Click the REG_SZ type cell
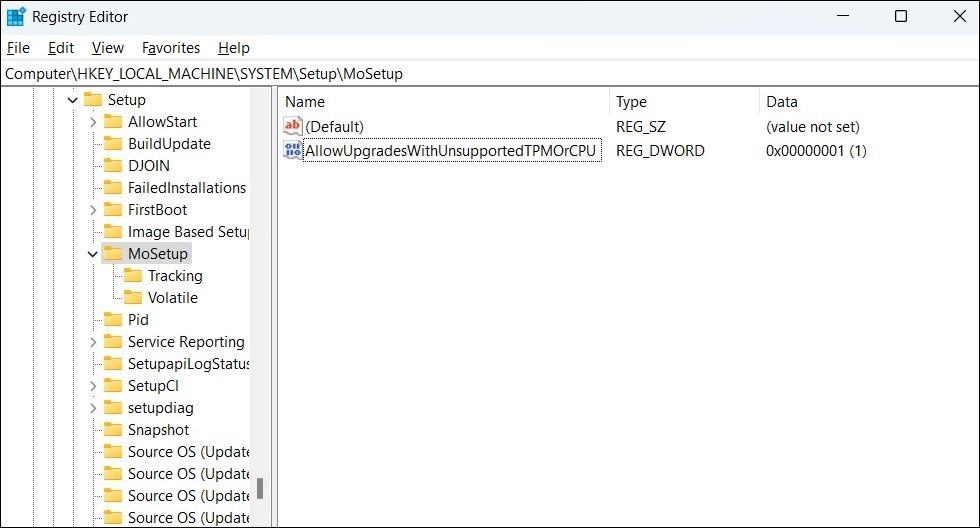 point(641,127)
